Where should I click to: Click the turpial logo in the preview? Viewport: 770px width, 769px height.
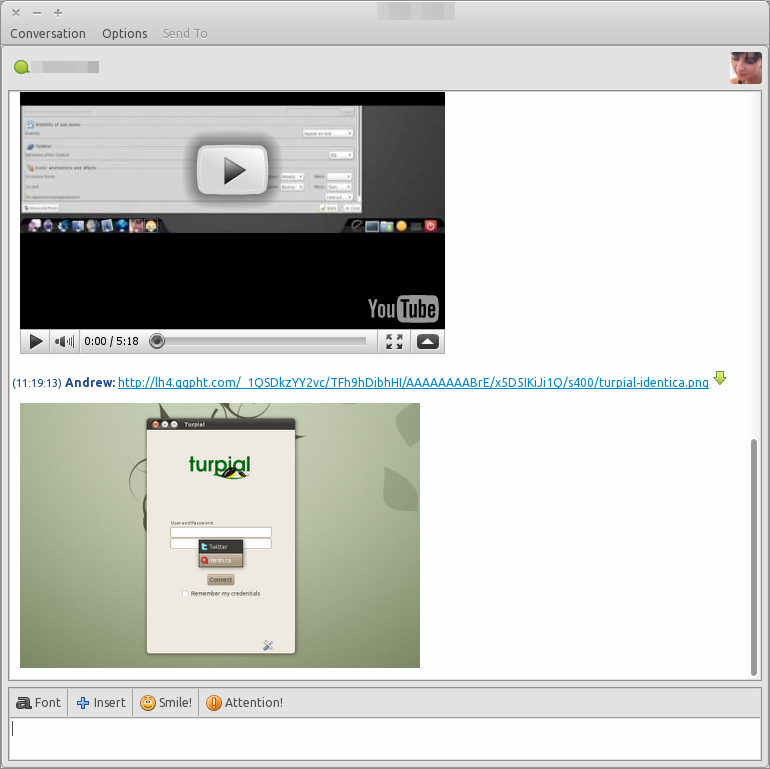(220, 467)
